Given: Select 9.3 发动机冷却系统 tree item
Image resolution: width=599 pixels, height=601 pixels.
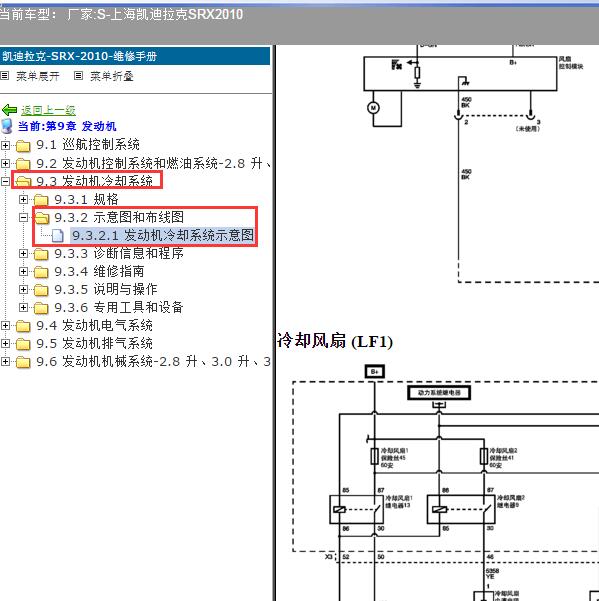Looking at the screenshot, I should coord(94,181).
